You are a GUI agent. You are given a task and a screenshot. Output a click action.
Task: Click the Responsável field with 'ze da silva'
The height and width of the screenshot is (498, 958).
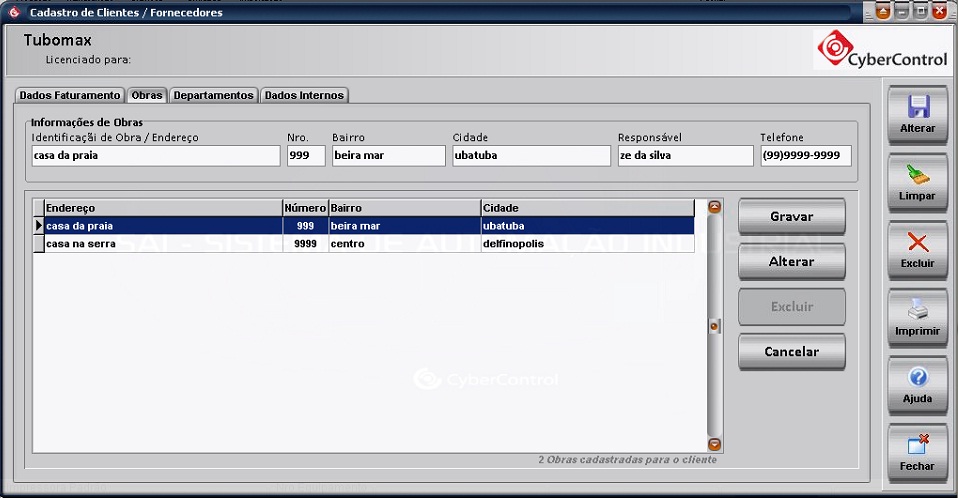click(684, 156)
